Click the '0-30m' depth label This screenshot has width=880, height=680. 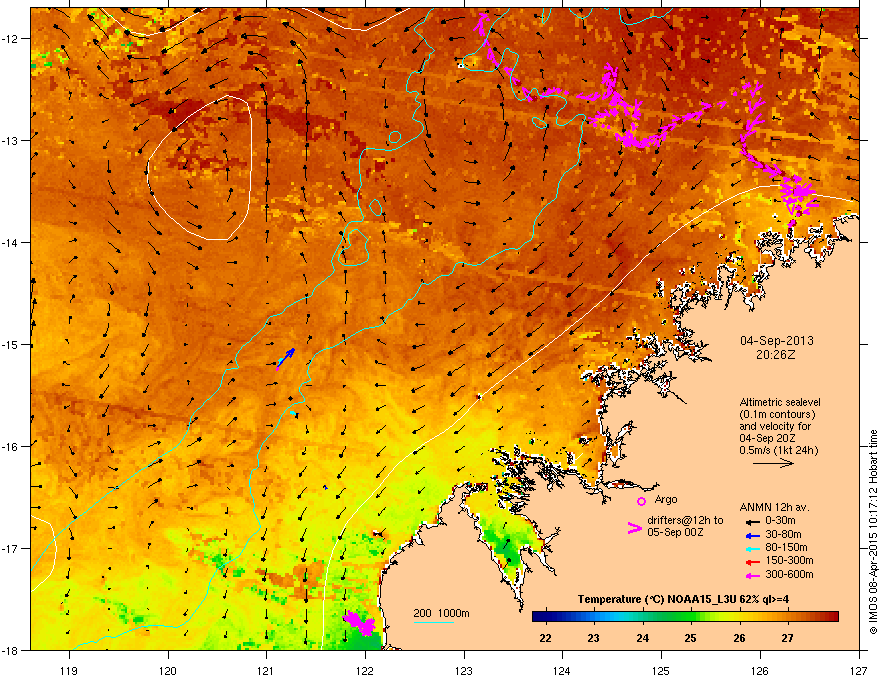780,521
